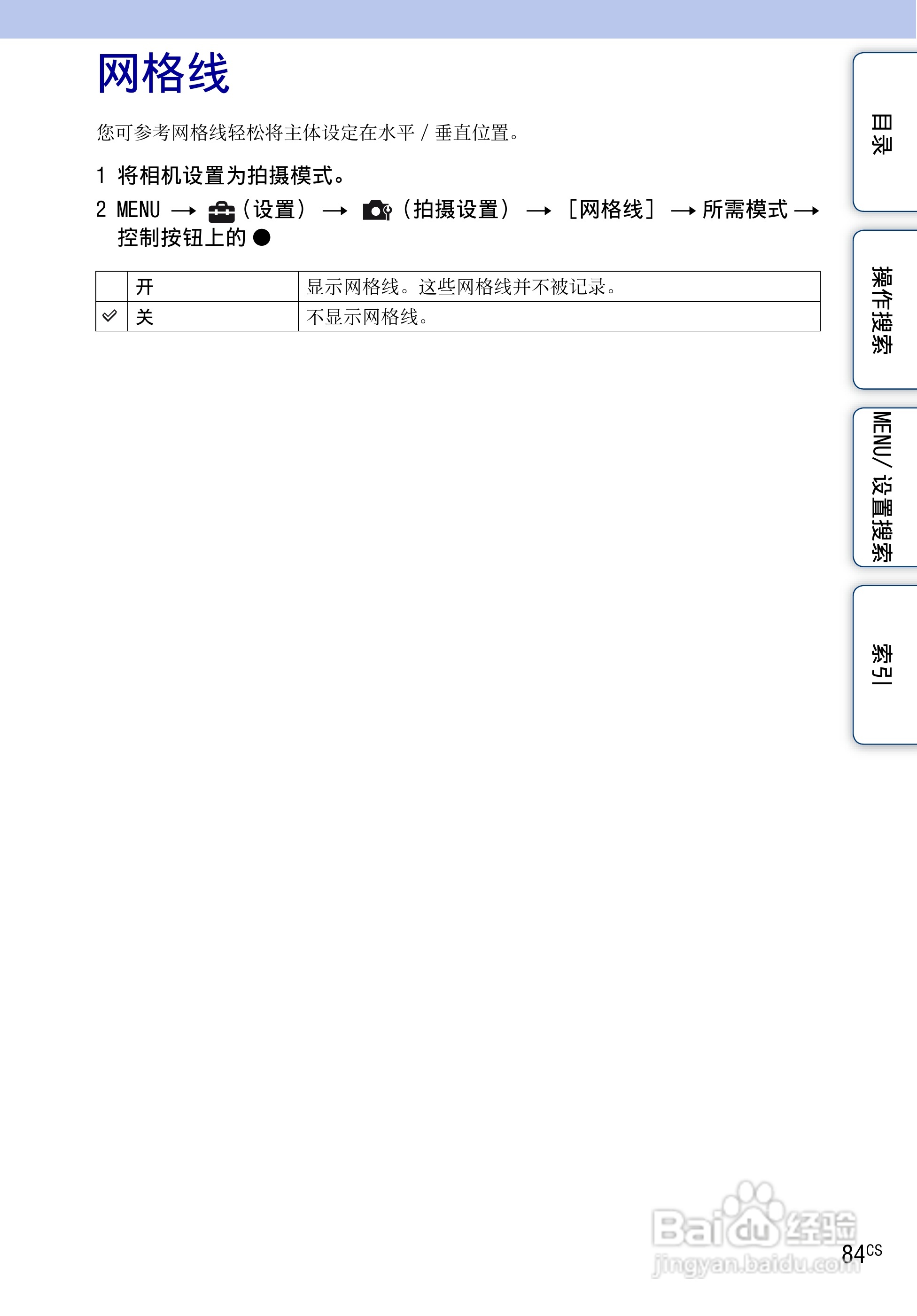Click the MENU text in step 2
The image size is (917, 1316).
pyautogui.click(x=138, y=210)
